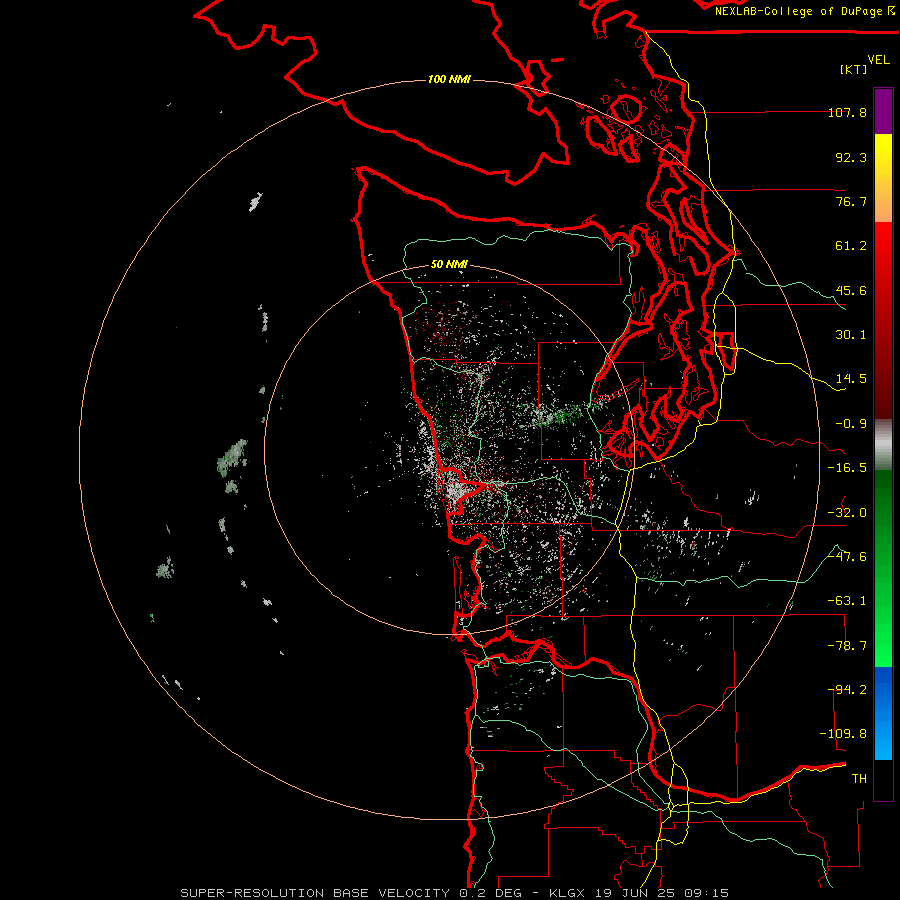
Task: Click the NEXLAB-College of DuPage label
Action: [805, 11]
